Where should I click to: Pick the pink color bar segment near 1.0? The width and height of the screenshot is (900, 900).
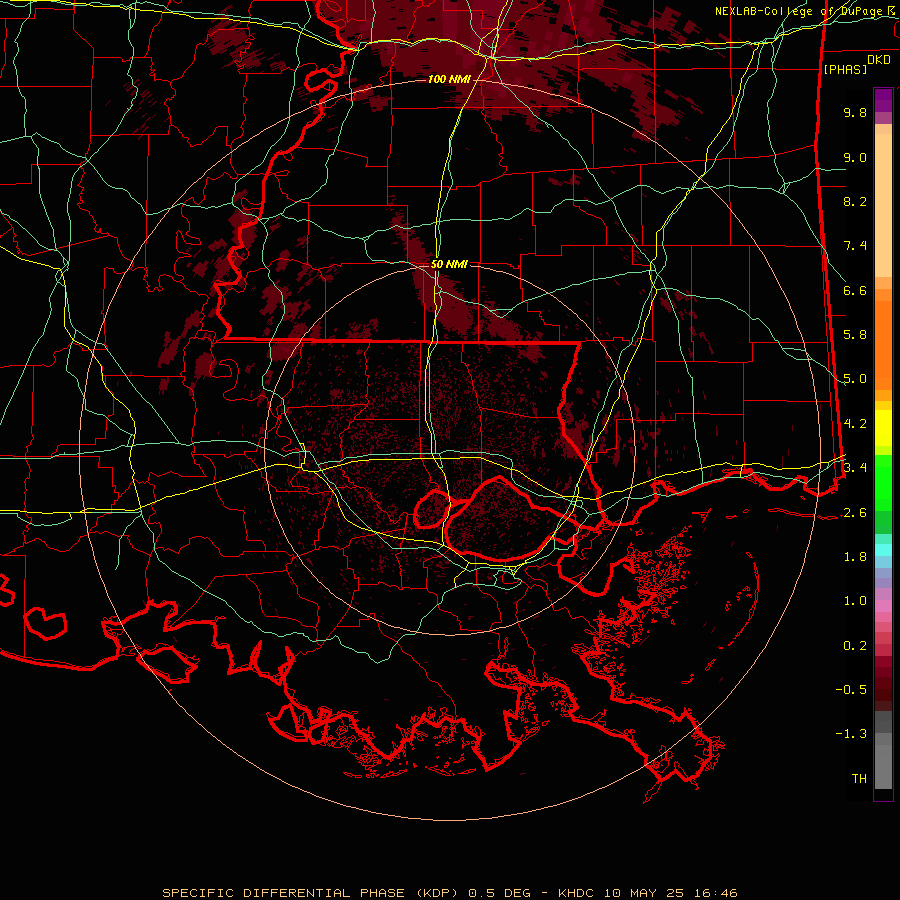[883, 606]
